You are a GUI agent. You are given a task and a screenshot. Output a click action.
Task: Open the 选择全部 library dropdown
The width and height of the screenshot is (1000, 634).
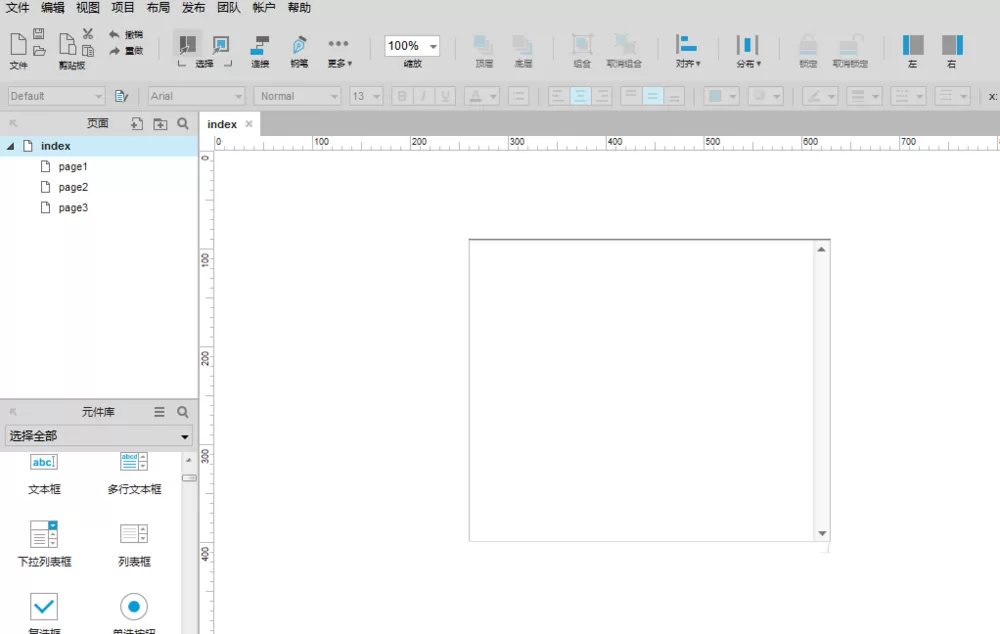(x=99, y=436)
